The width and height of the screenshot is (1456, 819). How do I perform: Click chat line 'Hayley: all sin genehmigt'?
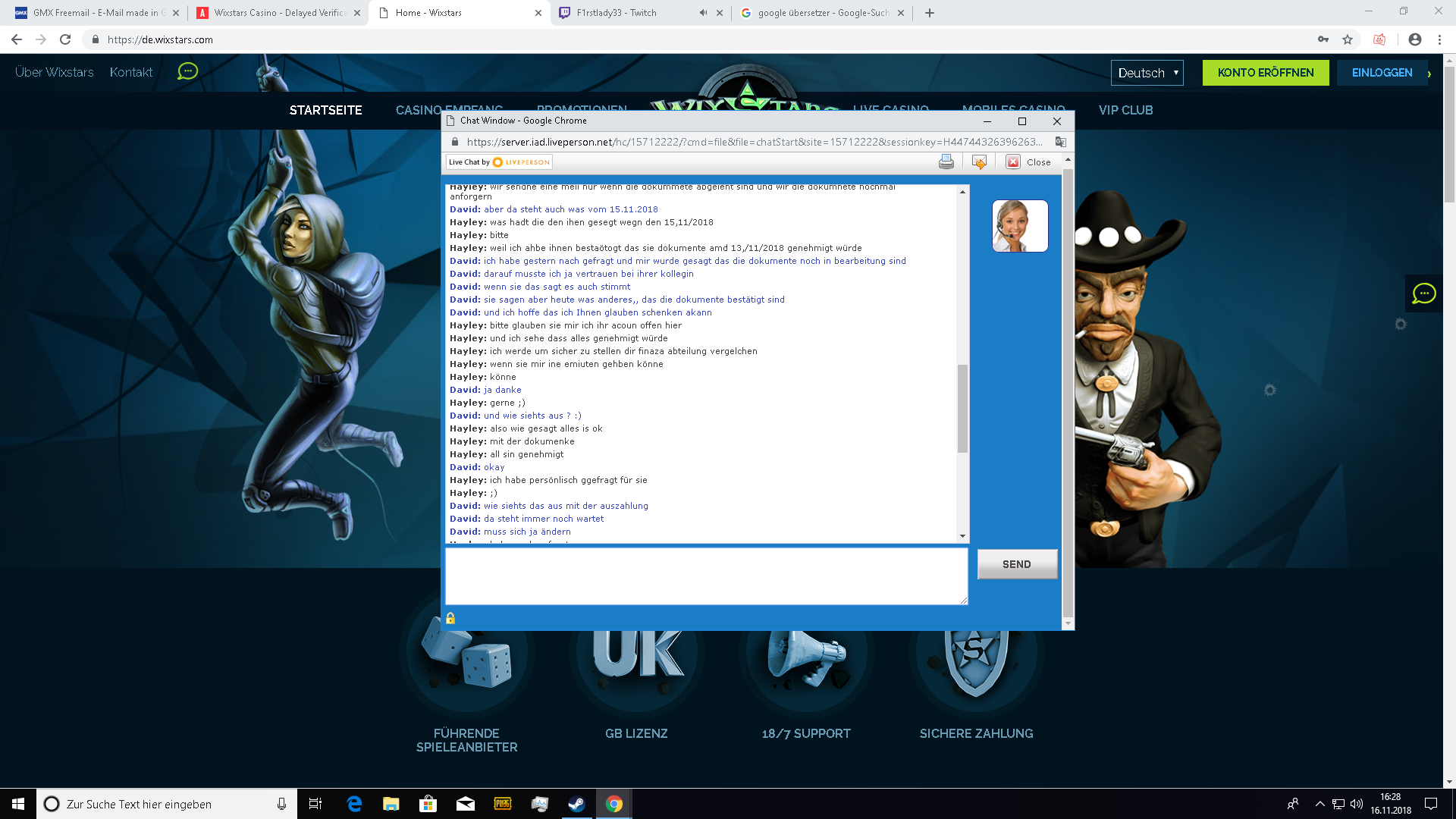[x=507, y=454]
